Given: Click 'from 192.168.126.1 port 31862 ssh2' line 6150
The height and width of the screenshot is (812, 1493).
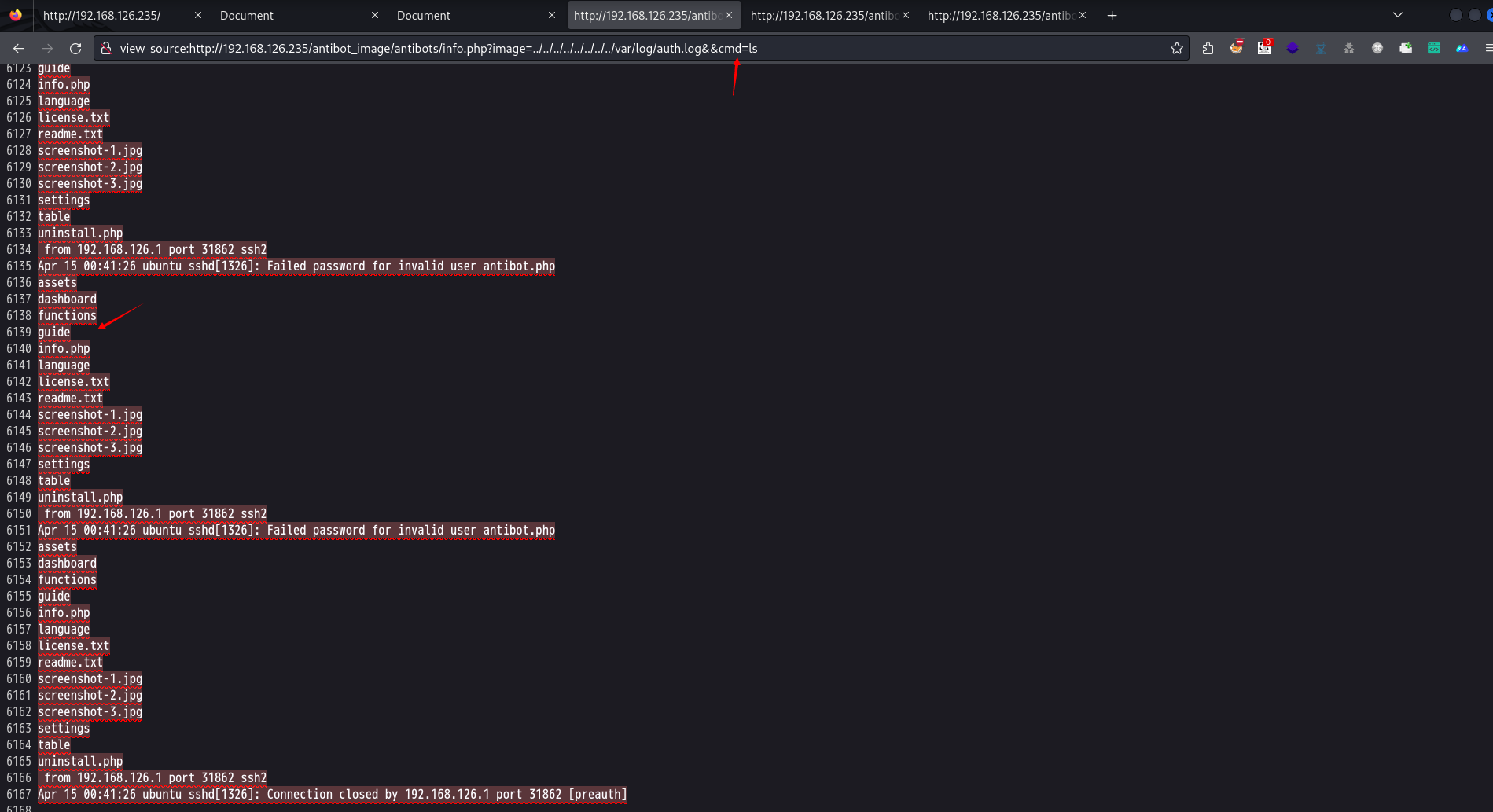Looking at the screenshot, I should click(156, 513).
